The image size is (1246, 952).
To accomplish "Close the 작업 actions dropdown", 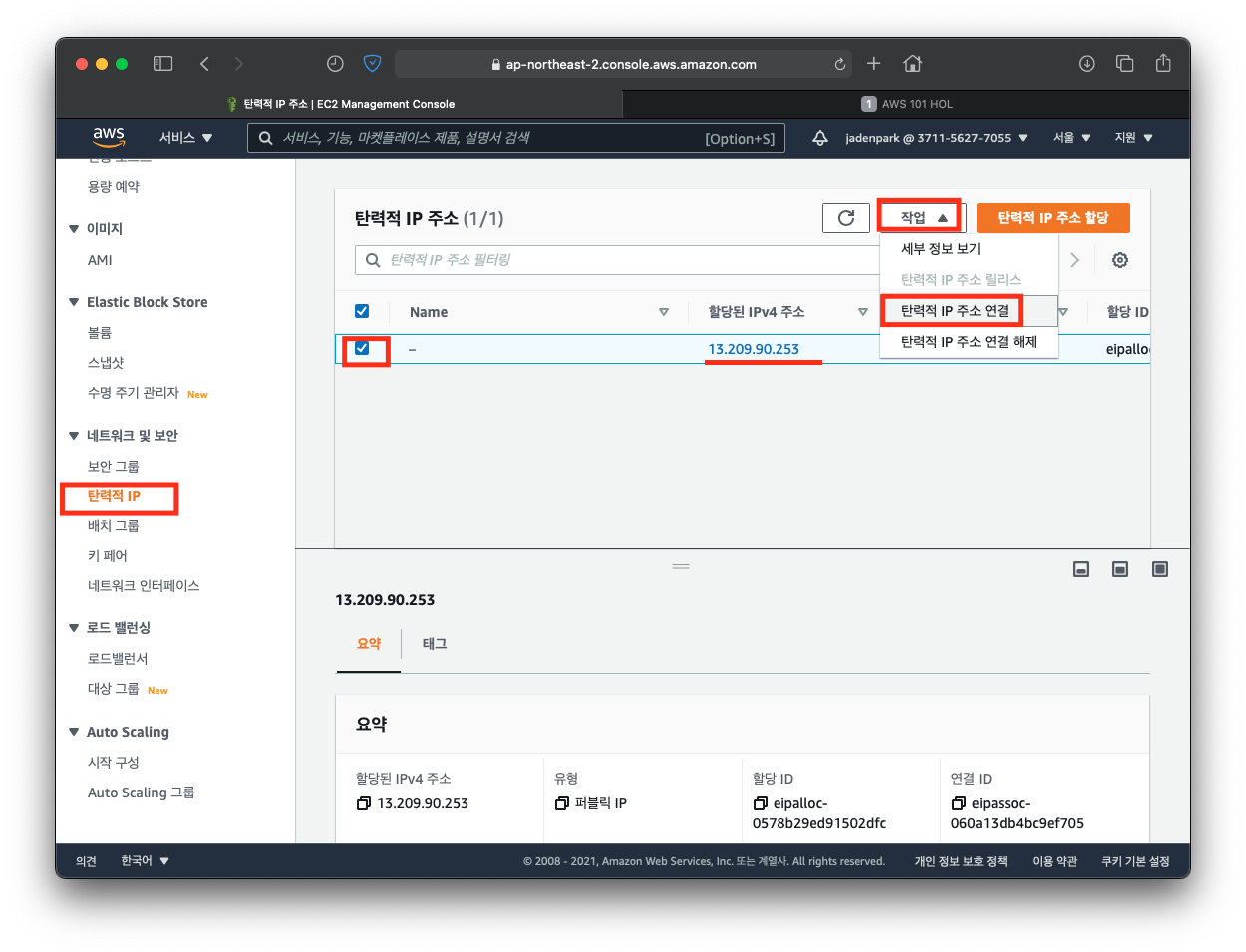I will click(922, 218).
